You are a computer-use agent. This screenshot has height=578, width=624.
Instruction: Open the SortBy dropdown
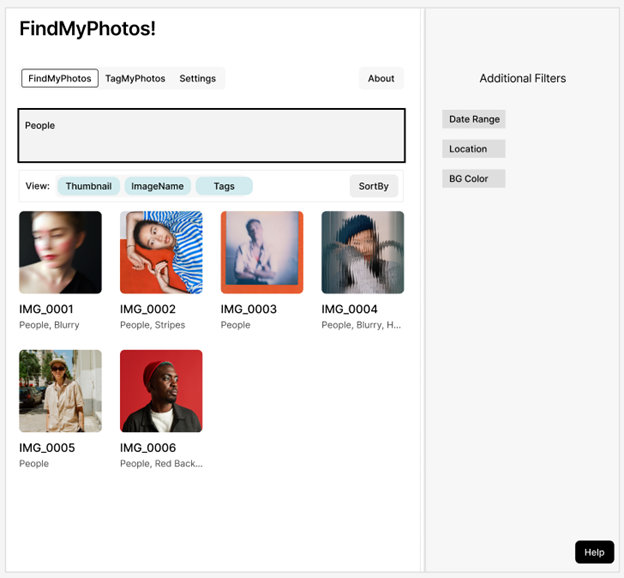[x=374, y=186]
